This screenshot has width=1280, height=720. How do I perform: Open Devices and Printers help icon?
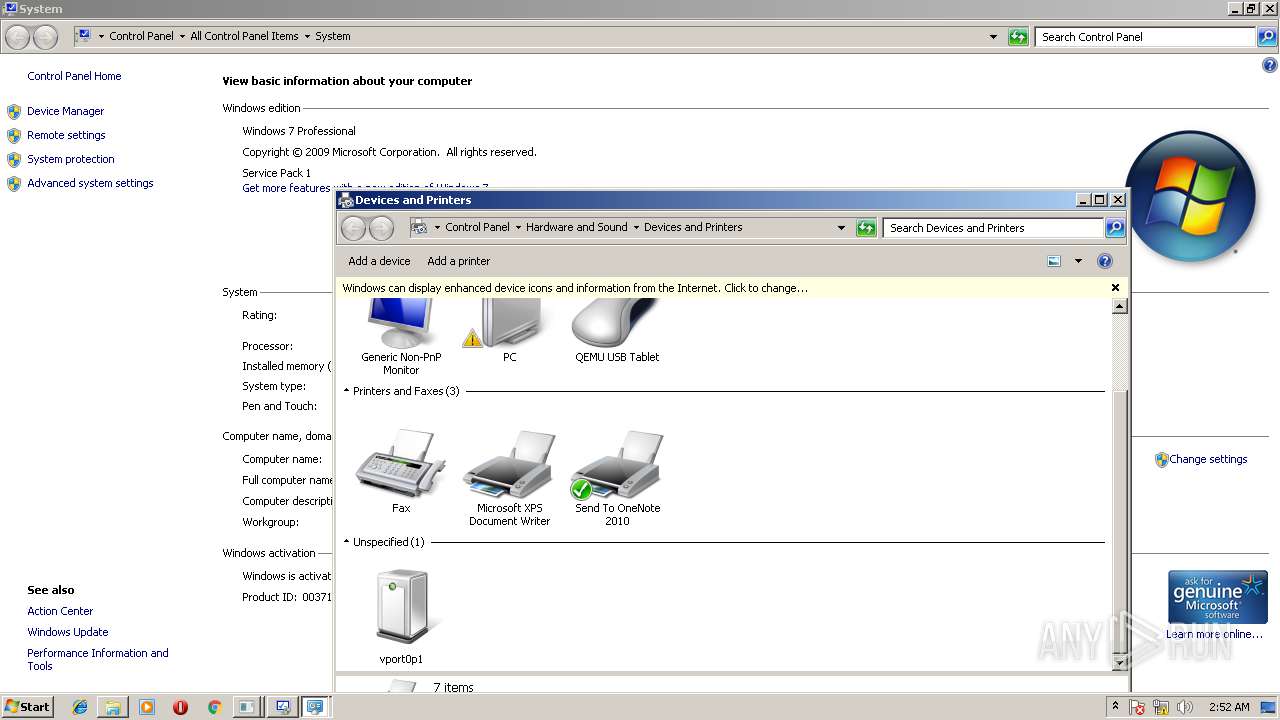1105,261
